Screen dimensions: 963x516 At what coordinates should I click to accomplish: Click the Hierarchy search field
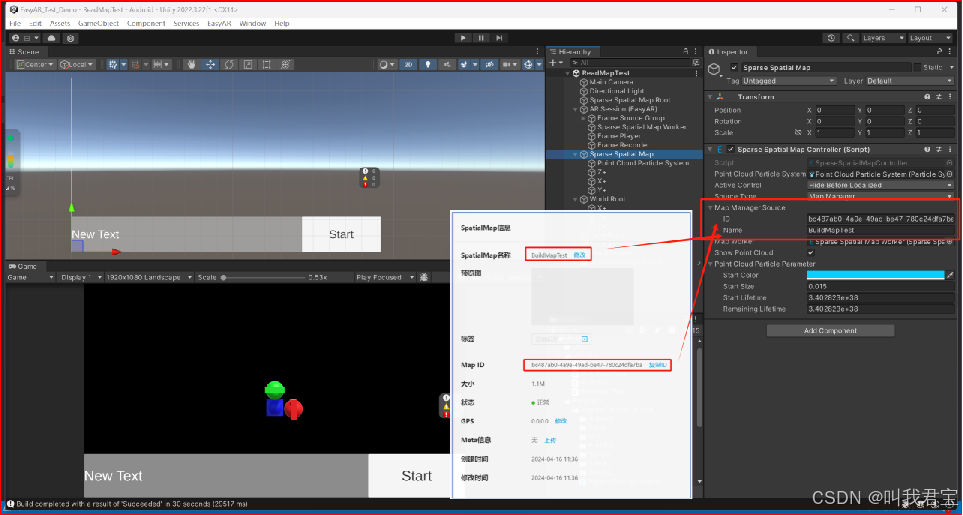[631, 63]
